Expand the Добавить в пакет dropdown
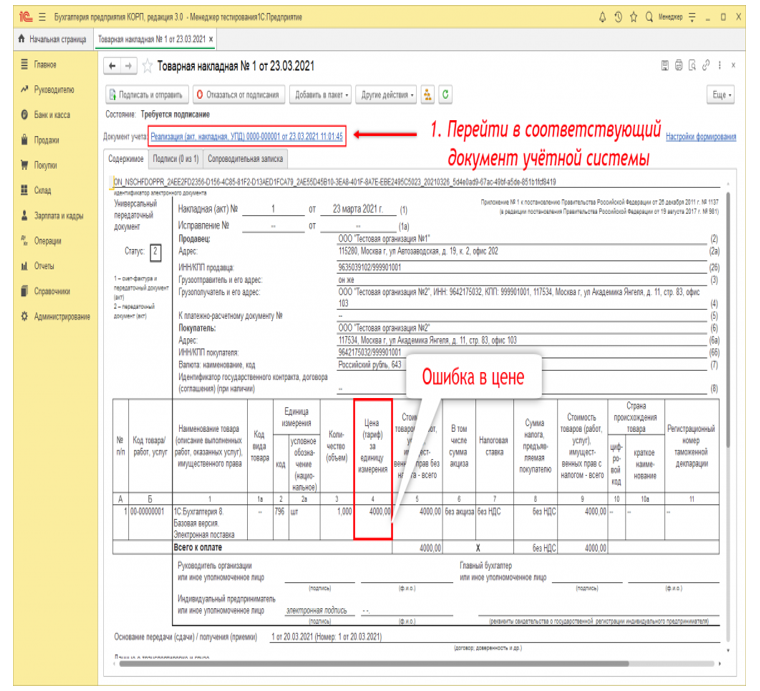760x691 pixels. (321, 94)
